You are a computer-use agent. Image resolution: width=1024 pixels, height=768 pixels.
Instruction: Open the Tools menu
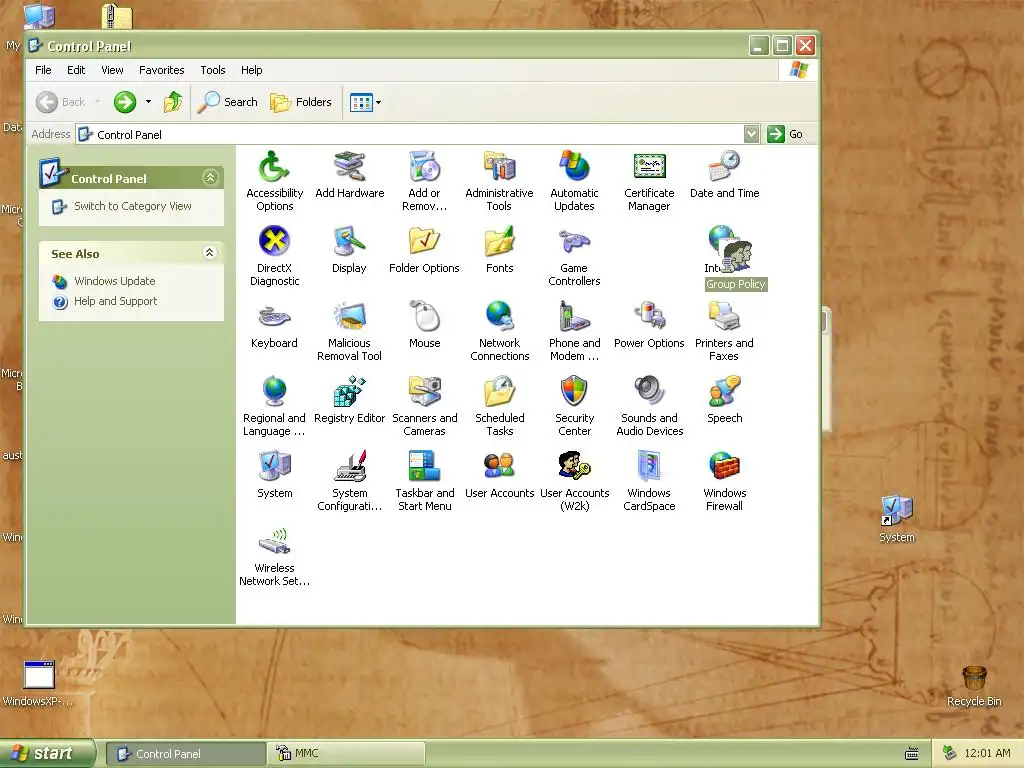coord(213,70)
